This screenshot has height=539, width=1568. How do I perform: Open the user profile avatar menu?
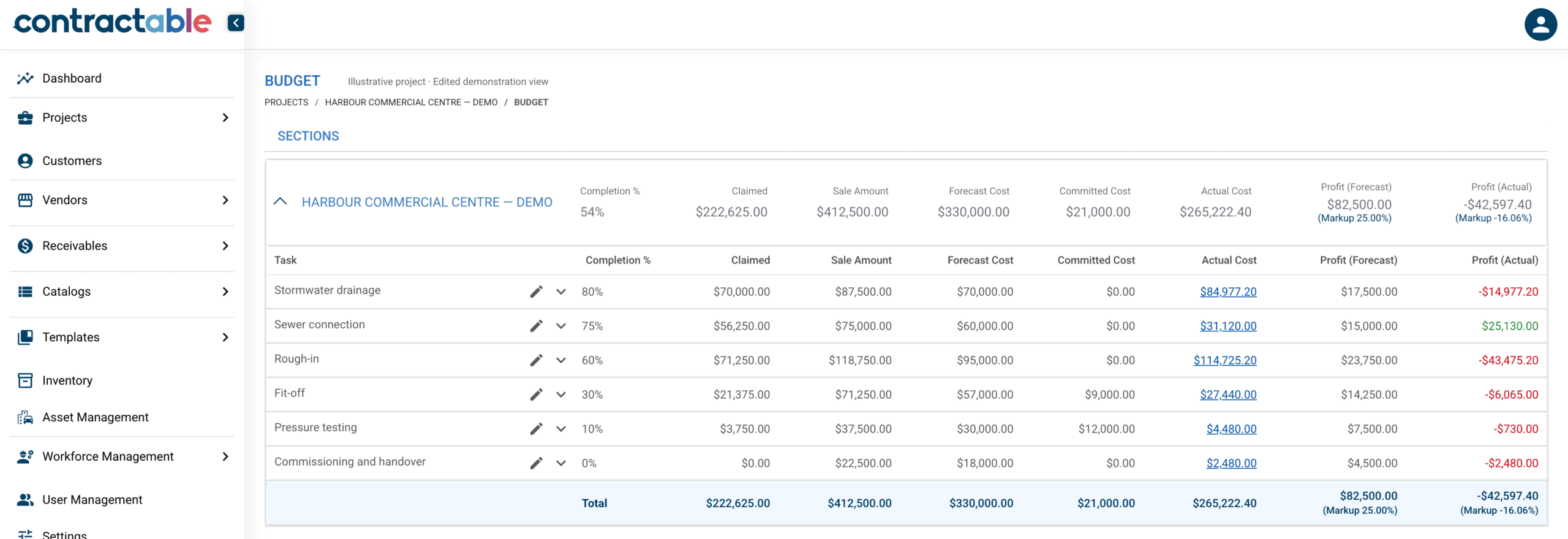1540,24
